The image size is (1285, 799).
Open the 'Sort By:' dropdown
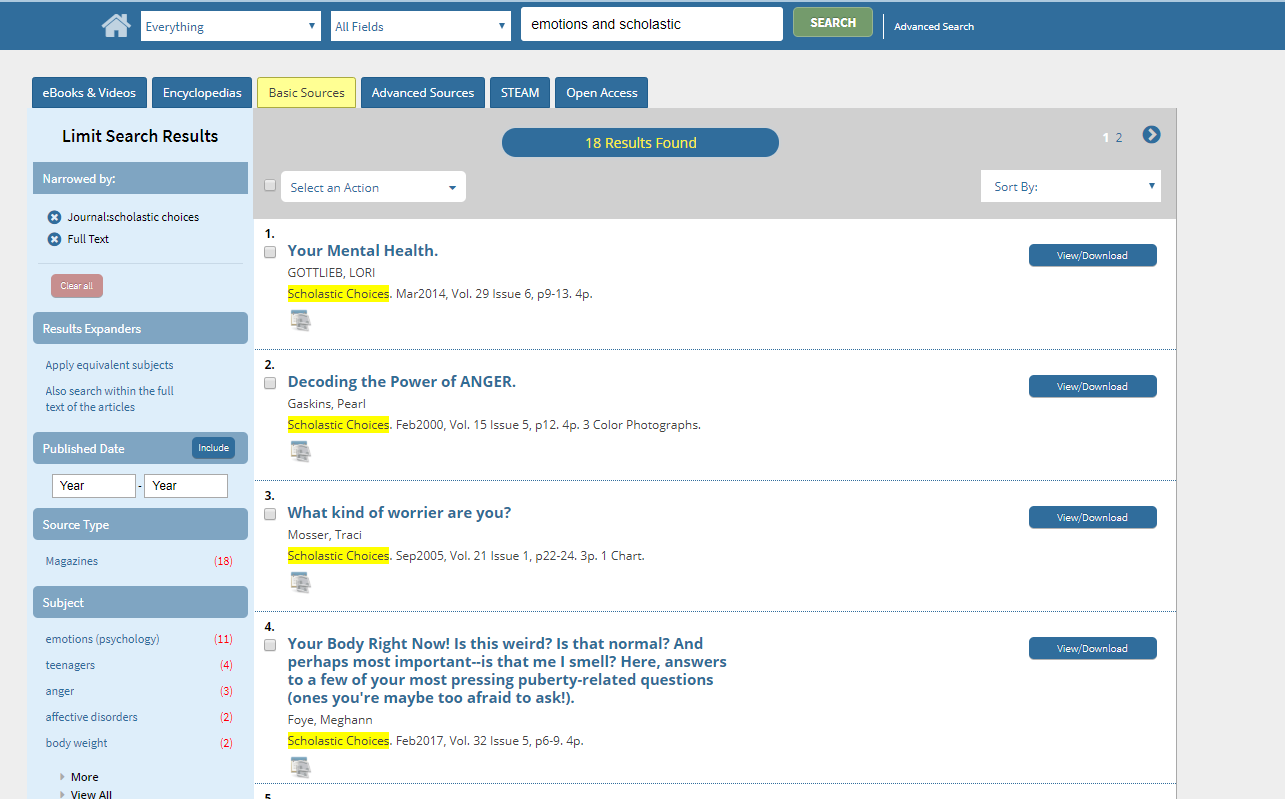click(x=1071, y=186)
